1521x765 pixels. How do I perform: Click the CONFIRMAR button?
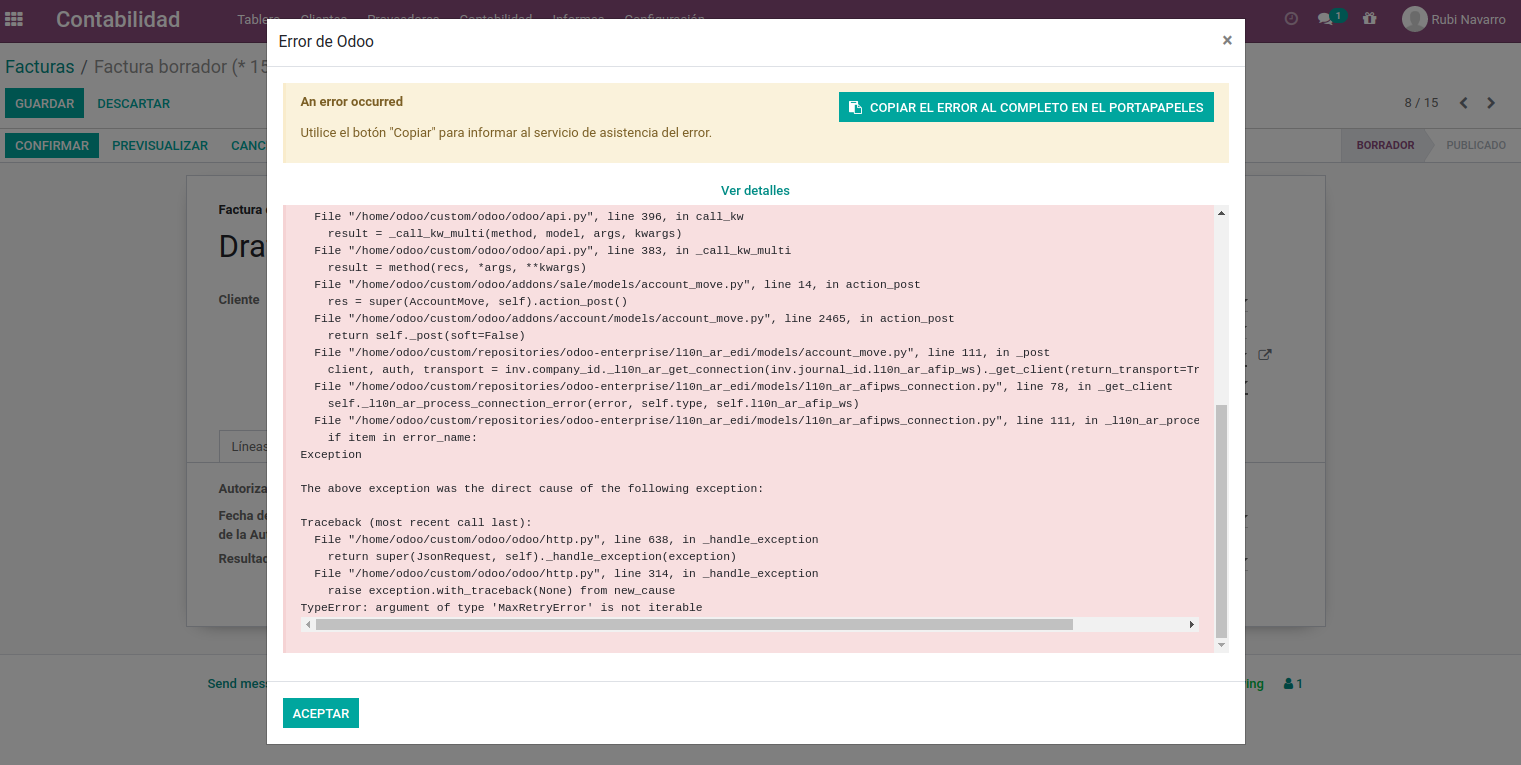(52, 146)
